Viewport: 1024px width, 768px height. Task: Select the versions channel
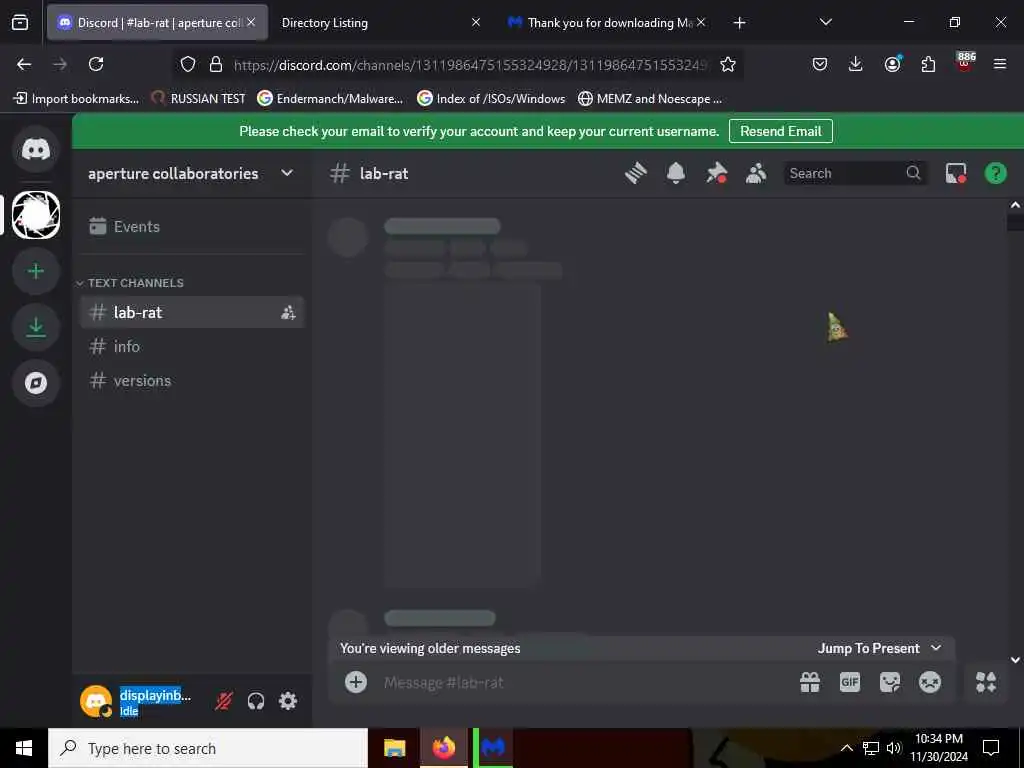(191, 381)
